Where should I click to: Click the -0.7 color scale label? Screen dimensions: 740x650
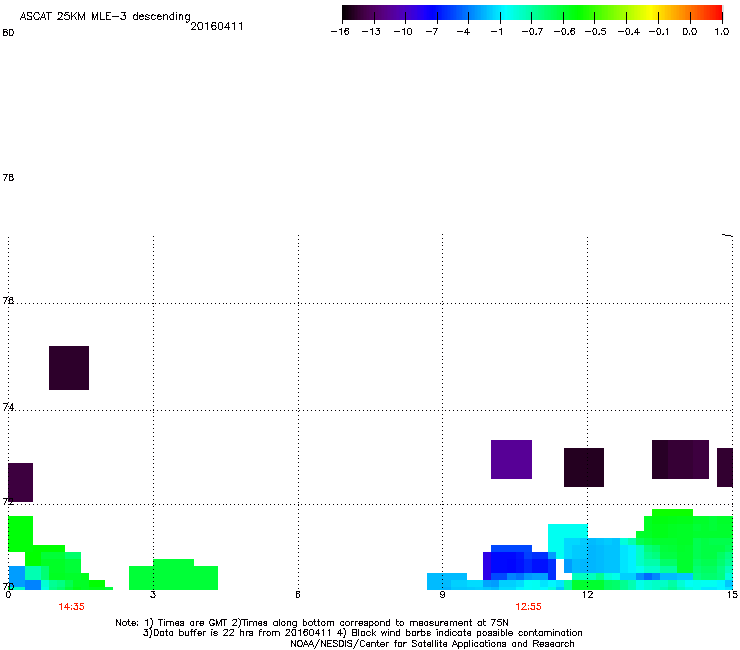(532, 32)
